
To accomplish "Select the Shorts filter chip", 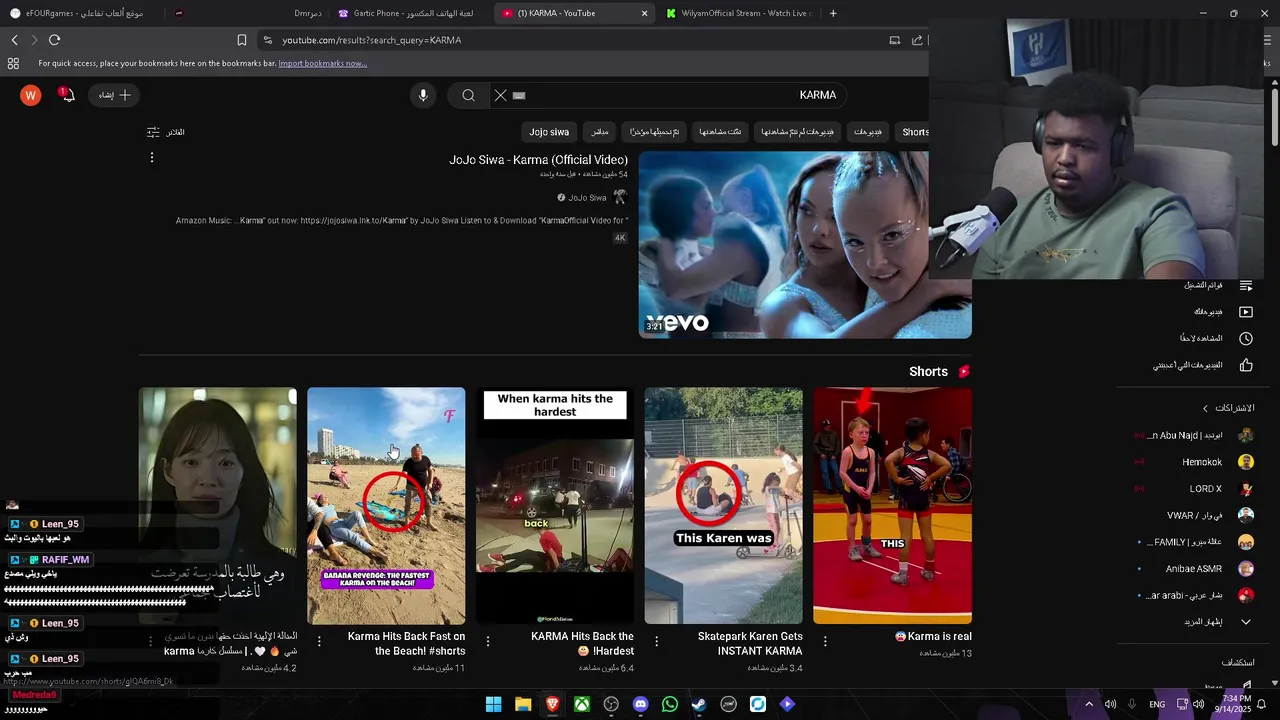I will tap(914, 132).
